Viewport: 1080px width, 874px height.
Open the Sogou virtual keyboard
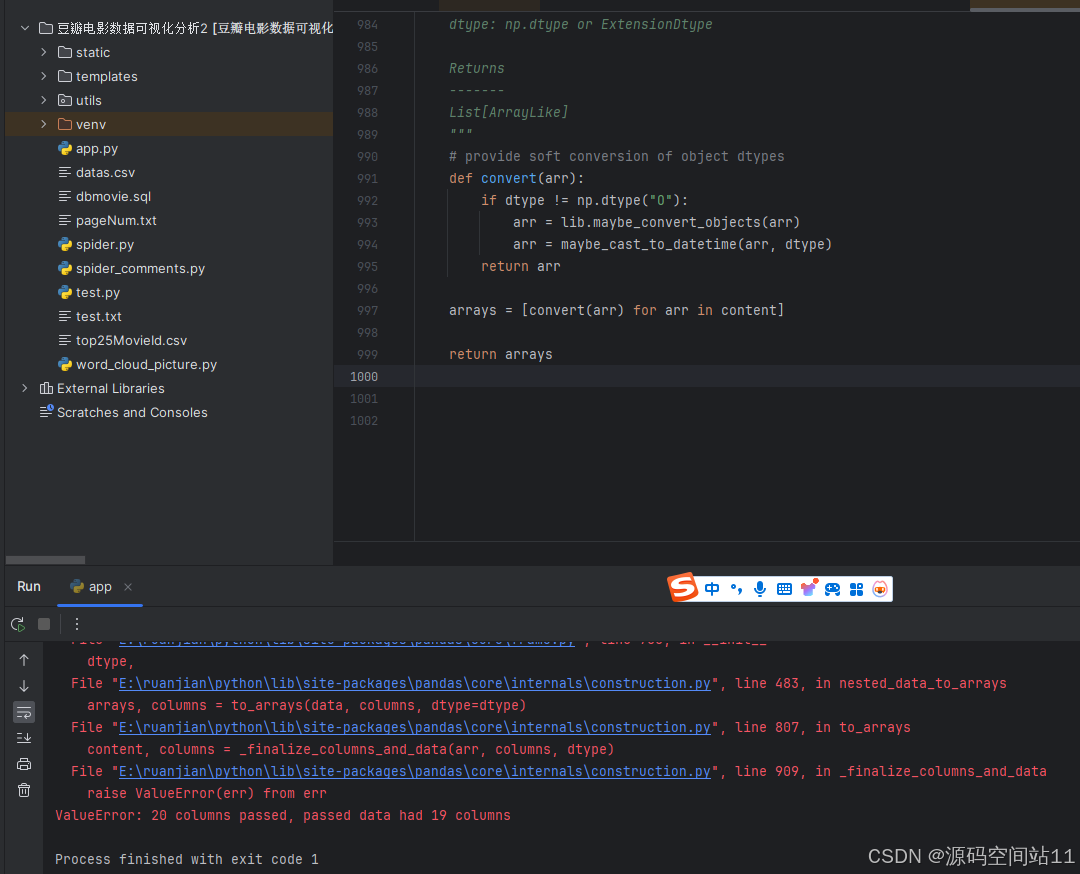[784, 589]
